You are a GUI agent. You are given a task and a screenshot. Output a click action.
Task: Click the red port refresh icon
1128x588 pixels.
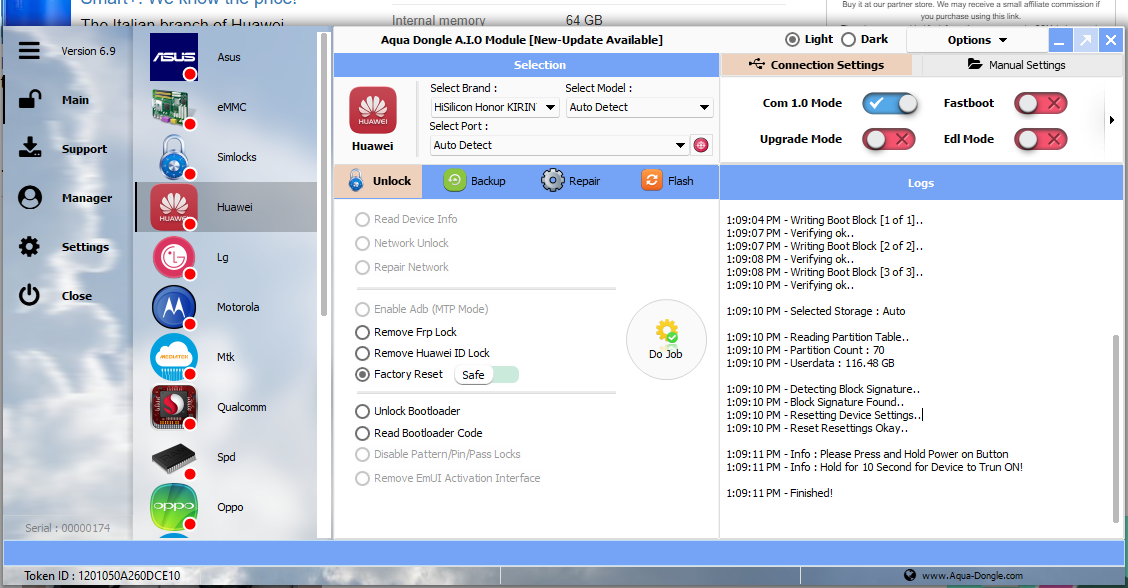pyautogui.click(x=701, y=145)
